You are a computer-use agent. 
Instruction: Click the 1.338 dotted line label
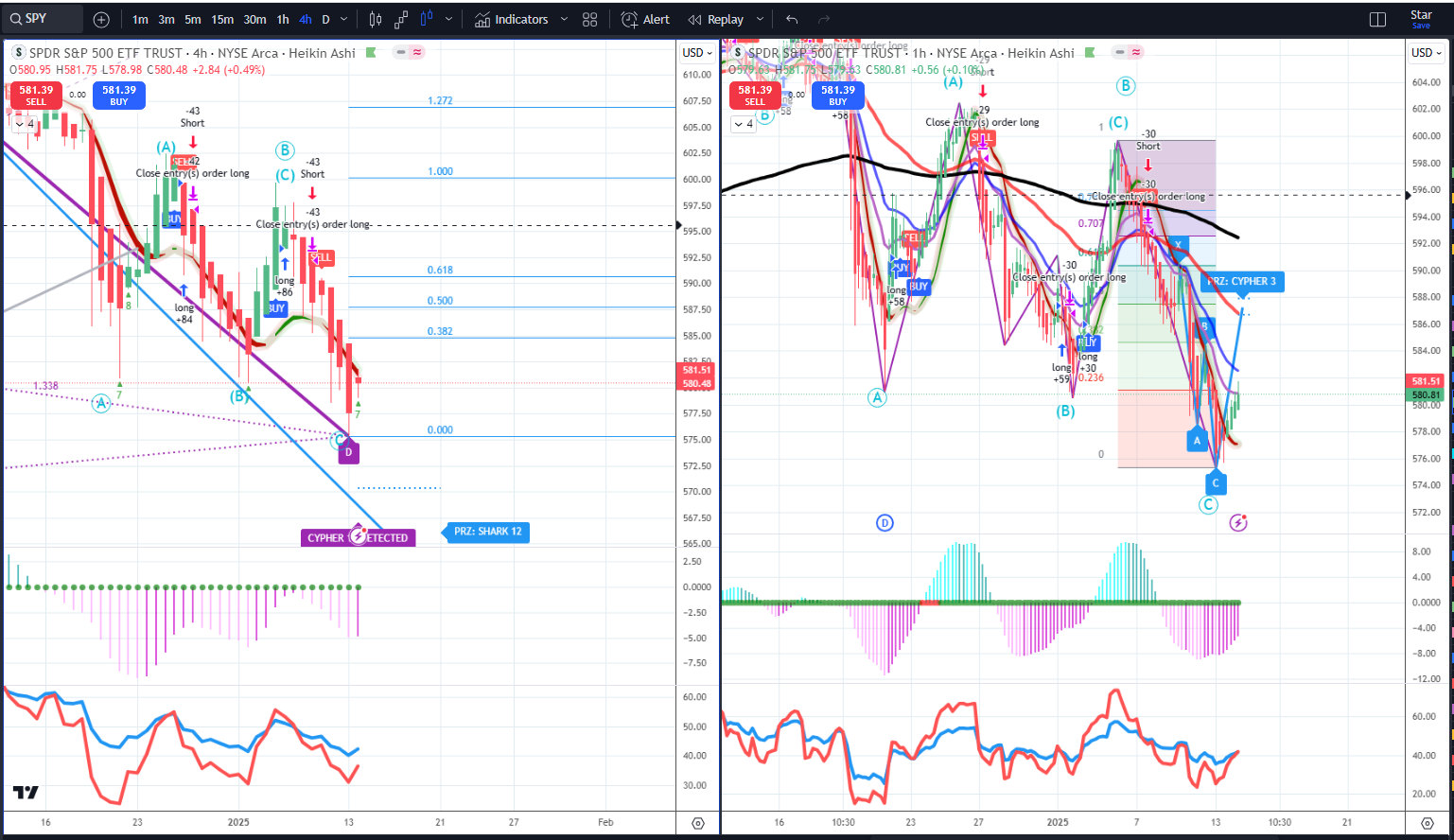[45, 386]
